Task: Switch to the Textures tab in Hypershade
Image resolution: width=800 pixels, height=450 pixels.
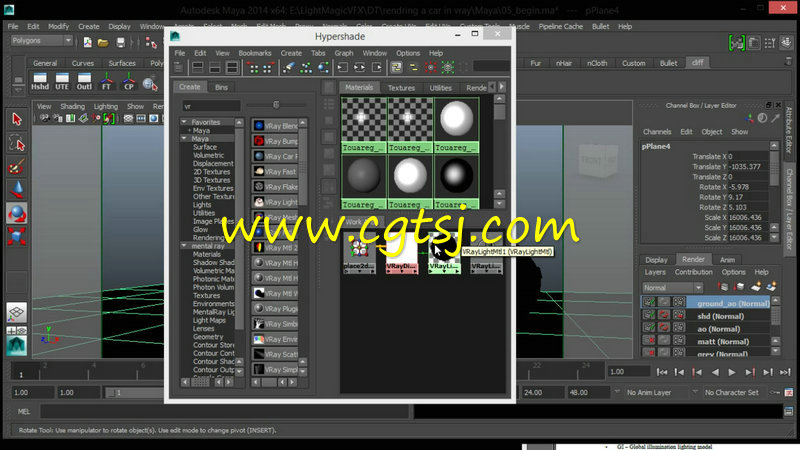Action: click(401, 88)
